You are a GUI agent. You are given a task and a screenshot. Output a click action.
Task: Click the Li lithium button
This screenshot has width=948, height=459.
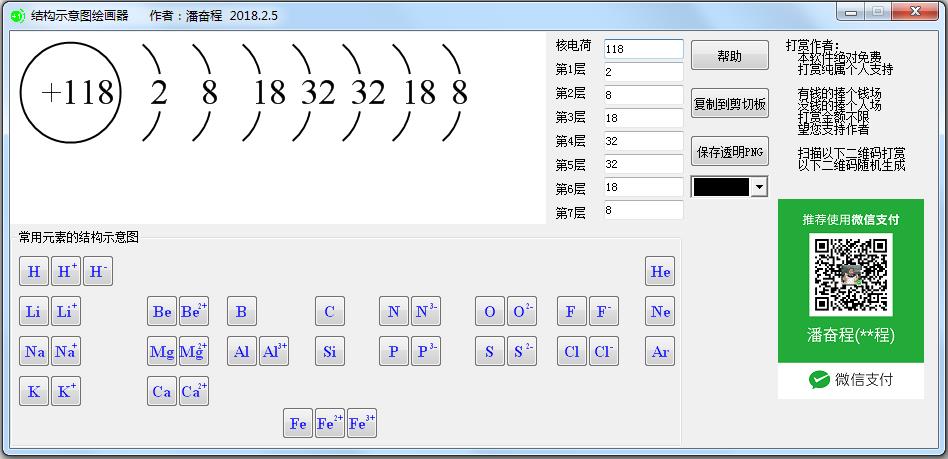point(34,311)
